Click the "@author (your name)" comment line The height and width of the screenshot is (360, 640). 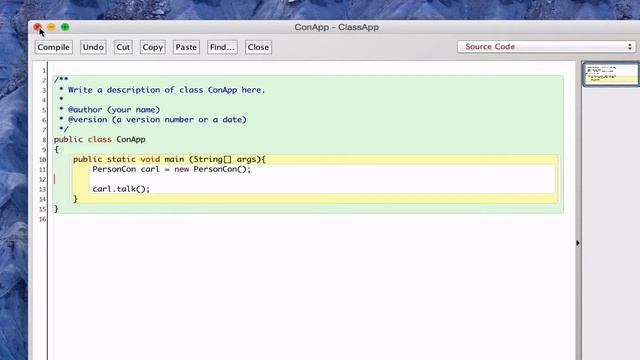pos(114,110)
